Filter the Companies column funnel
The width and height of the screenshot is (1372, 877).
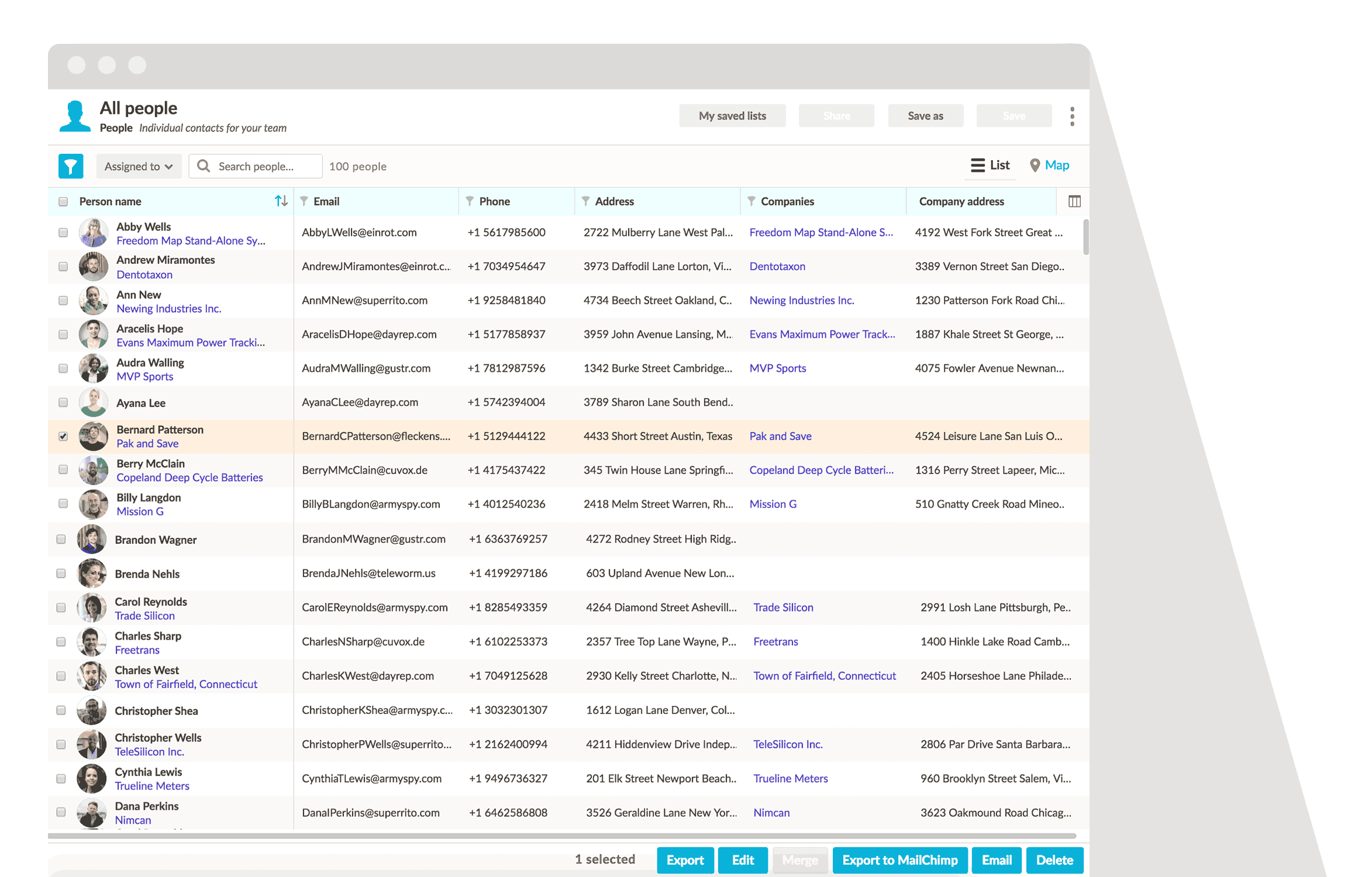tap(752, 201)
